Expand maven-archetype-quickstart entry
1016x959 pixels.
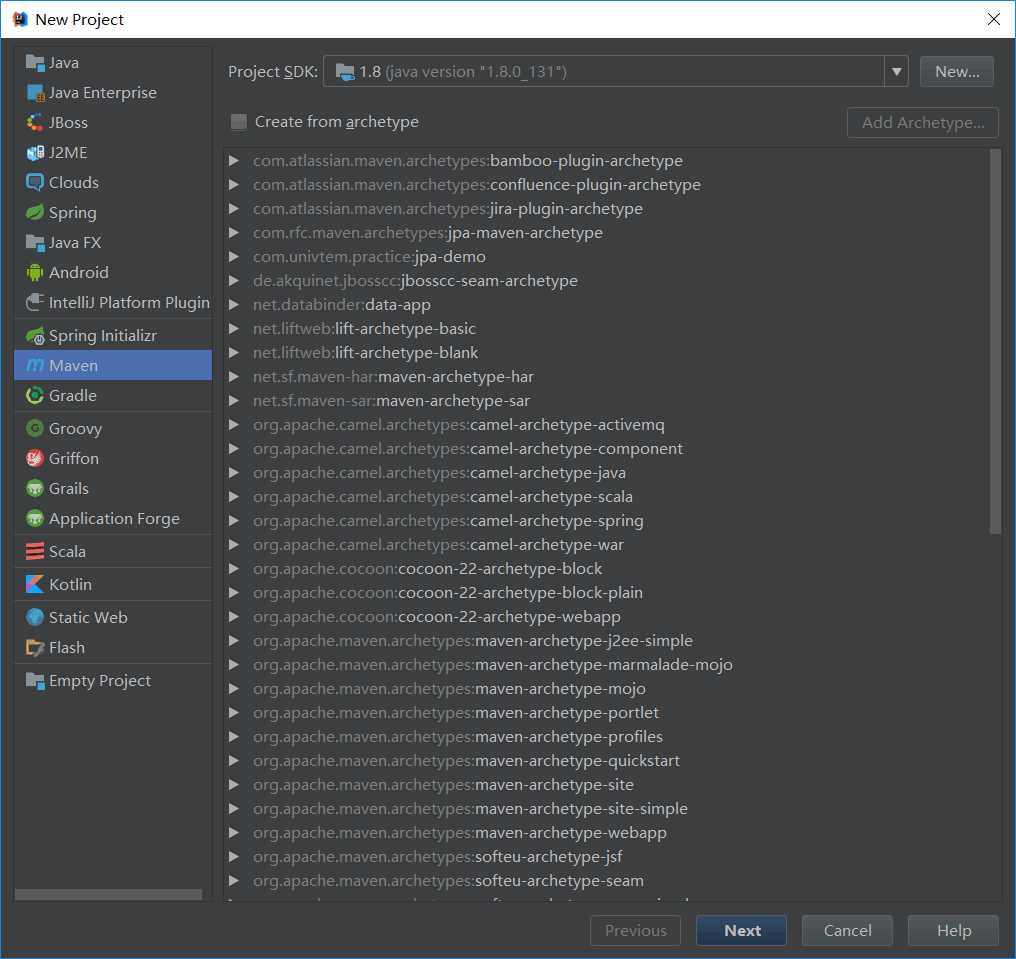click(x=234, y=761)
